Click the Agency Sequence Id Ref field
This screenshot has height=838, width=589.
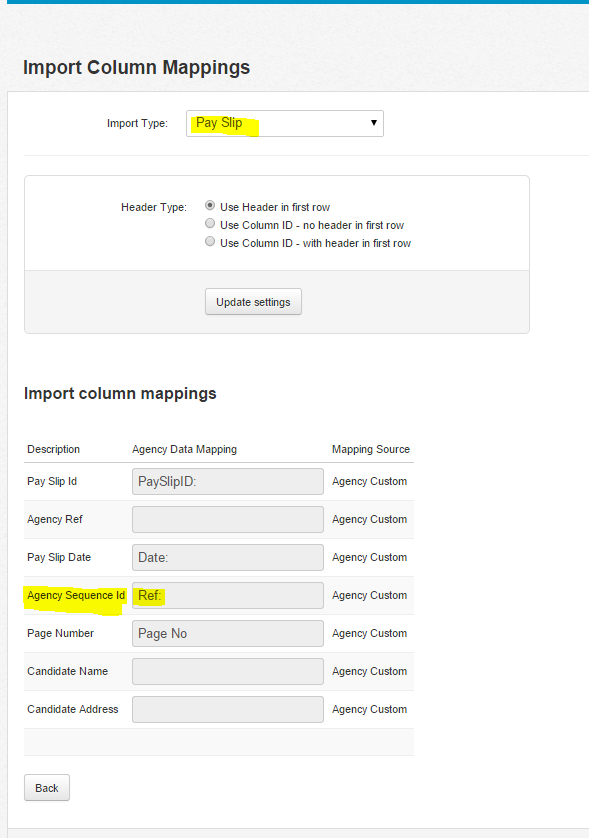(228, 595)
